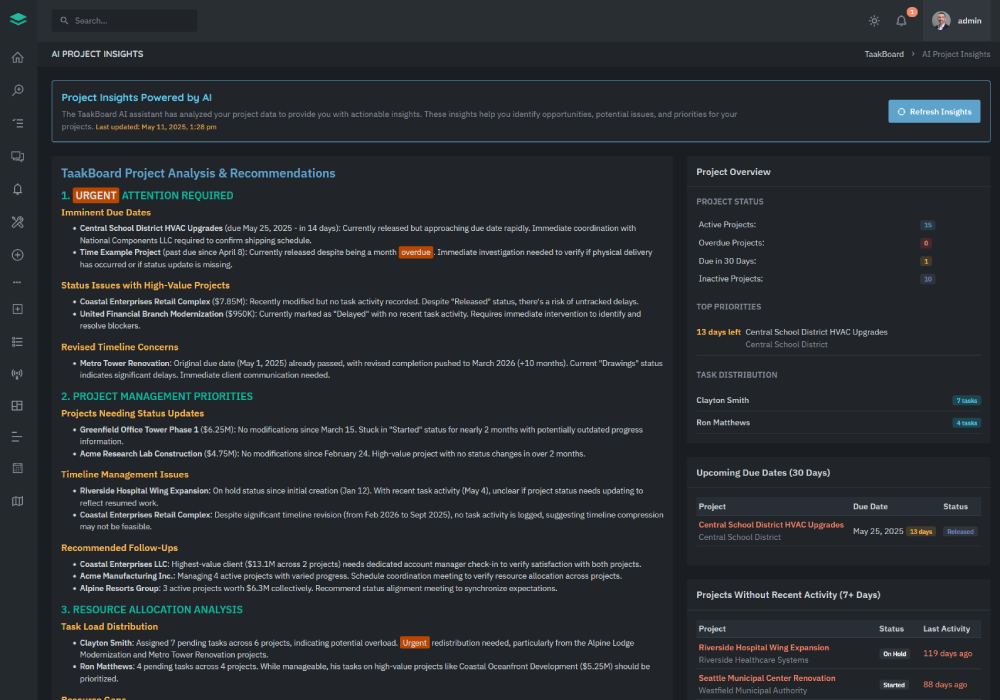Click the orange 13 days badge

921,532
